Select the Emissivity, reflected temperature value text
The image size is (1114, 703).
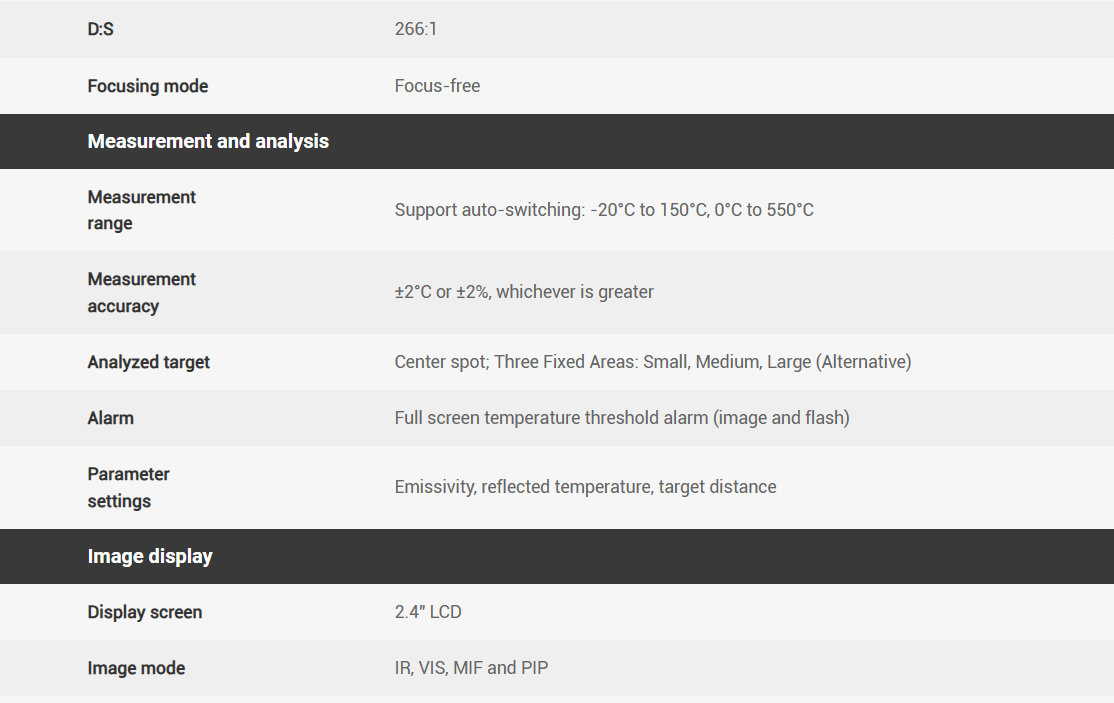[585, 487]
